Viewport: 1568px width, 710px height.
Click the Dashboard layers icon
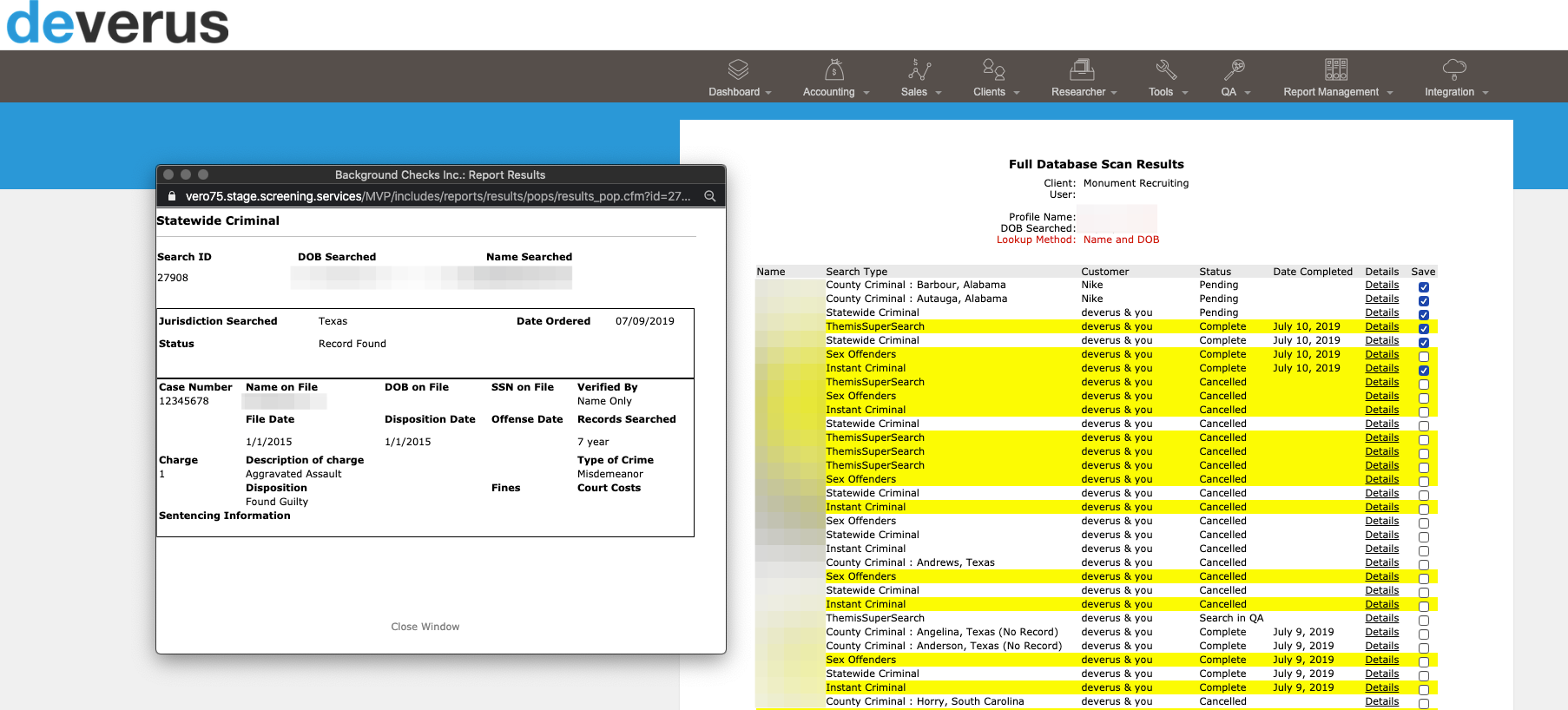pos(738,69)
